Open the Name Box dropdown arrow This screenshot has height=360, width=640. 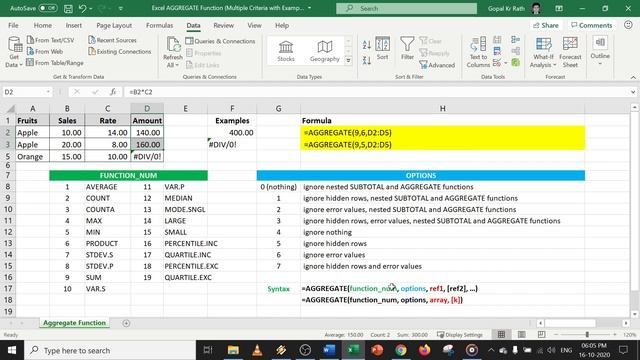point(48,92)
